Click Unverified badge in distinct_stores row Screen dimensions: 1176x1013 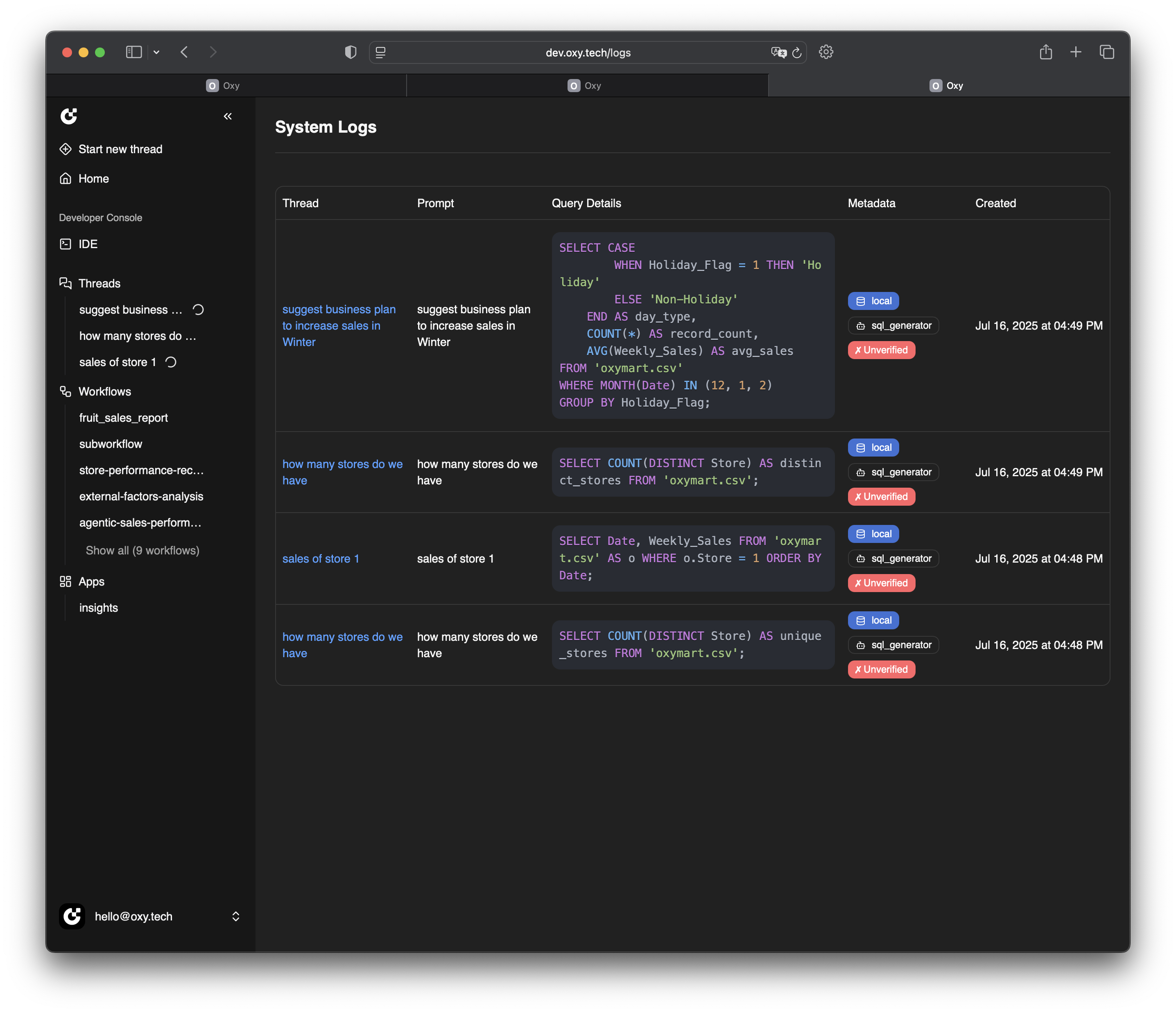(882, 497)
